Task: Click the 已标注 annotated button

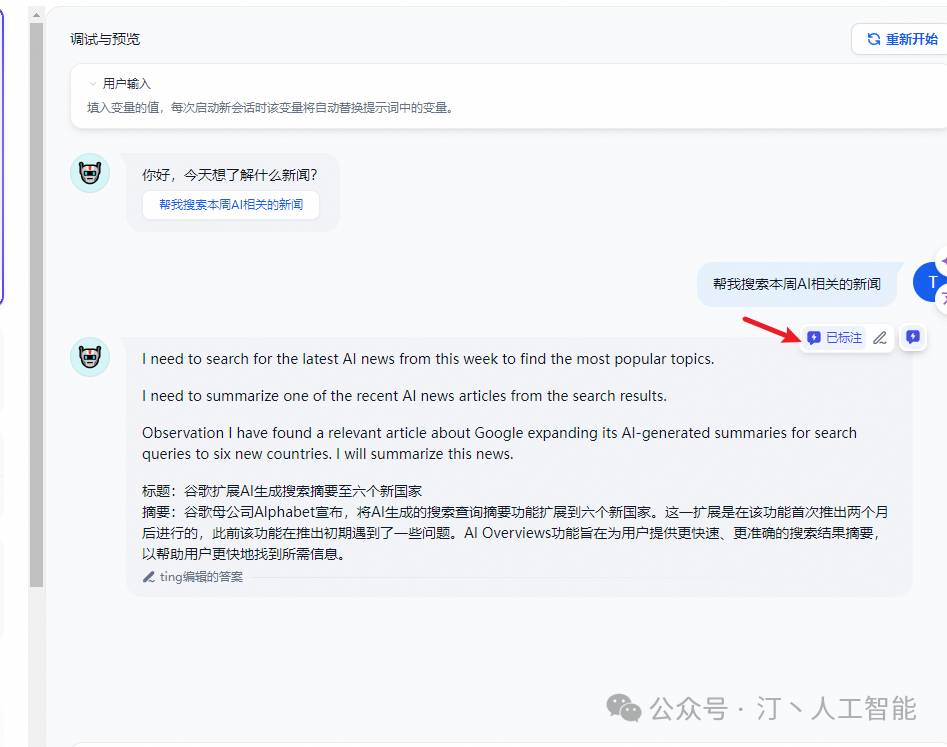Action: click(835, 338)
